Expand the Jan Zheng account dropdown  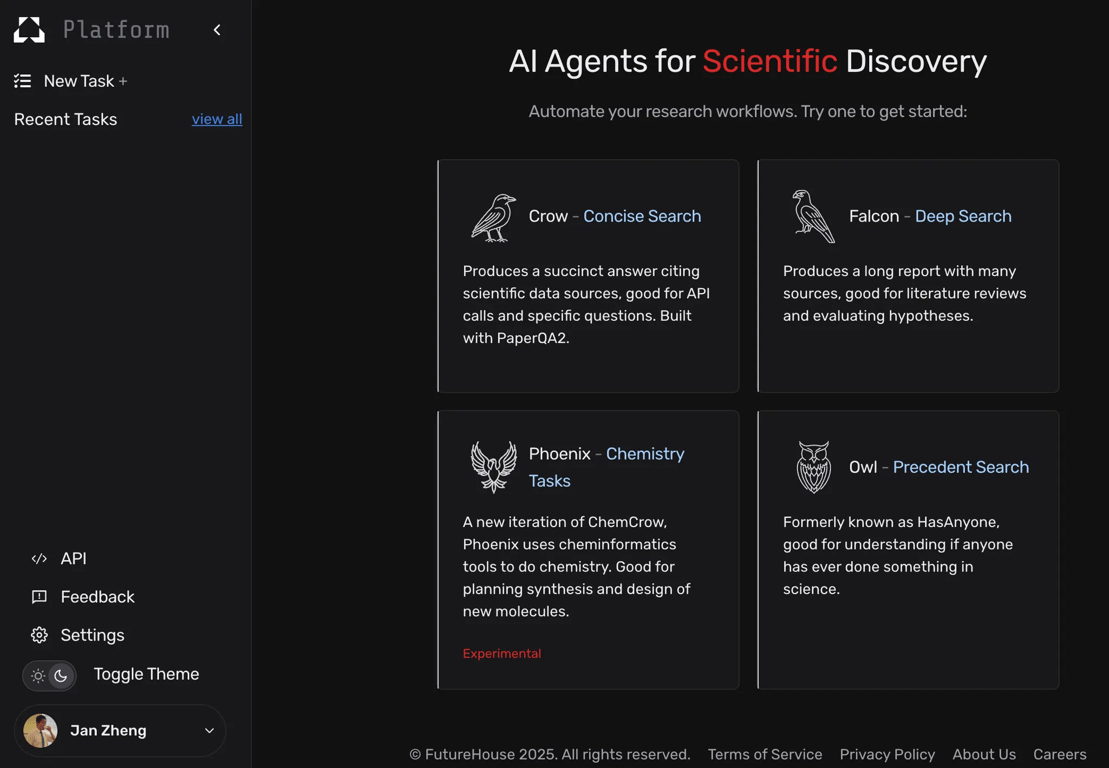209,731
